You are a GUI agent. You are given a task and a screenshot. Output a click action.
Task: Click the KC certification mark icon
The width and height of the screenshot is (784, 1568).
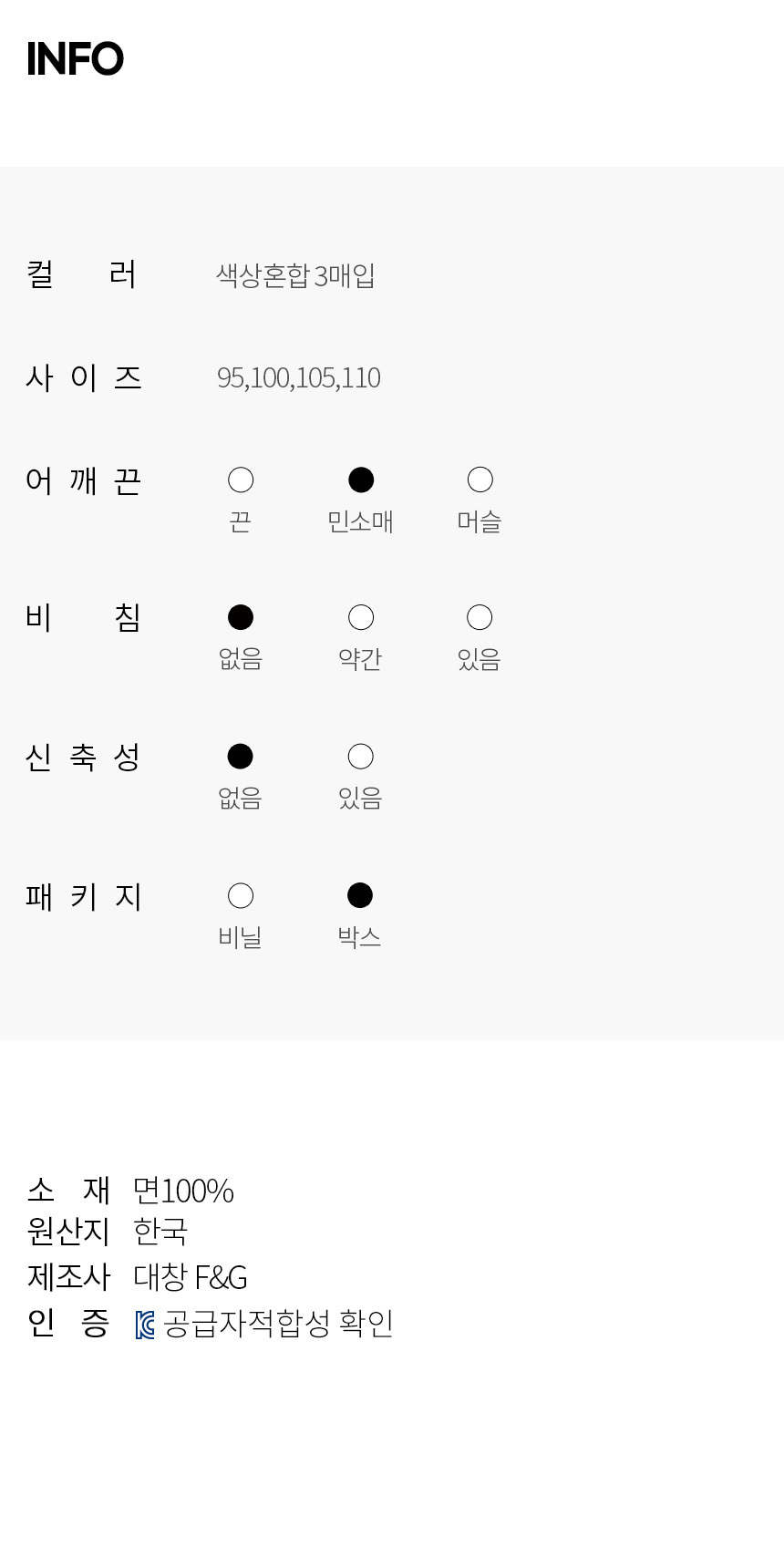(145, 1325)
